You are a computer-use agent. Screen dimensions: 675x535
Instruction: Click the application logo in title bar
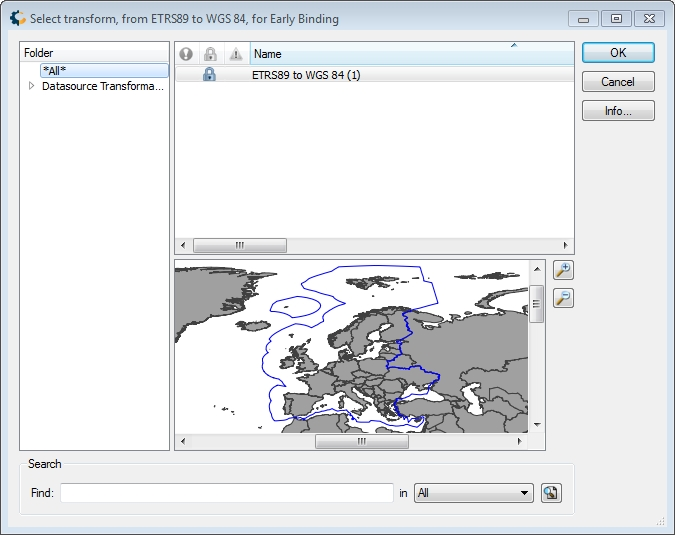[x=18, y=19]
